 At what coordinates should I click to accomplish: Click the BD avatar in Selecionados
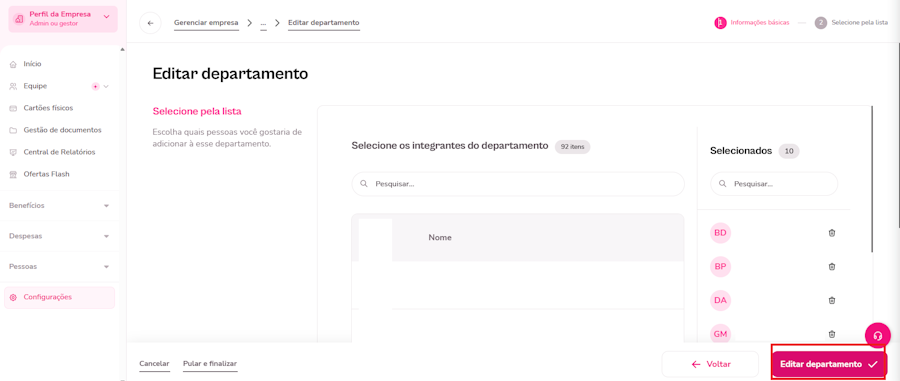721,233
